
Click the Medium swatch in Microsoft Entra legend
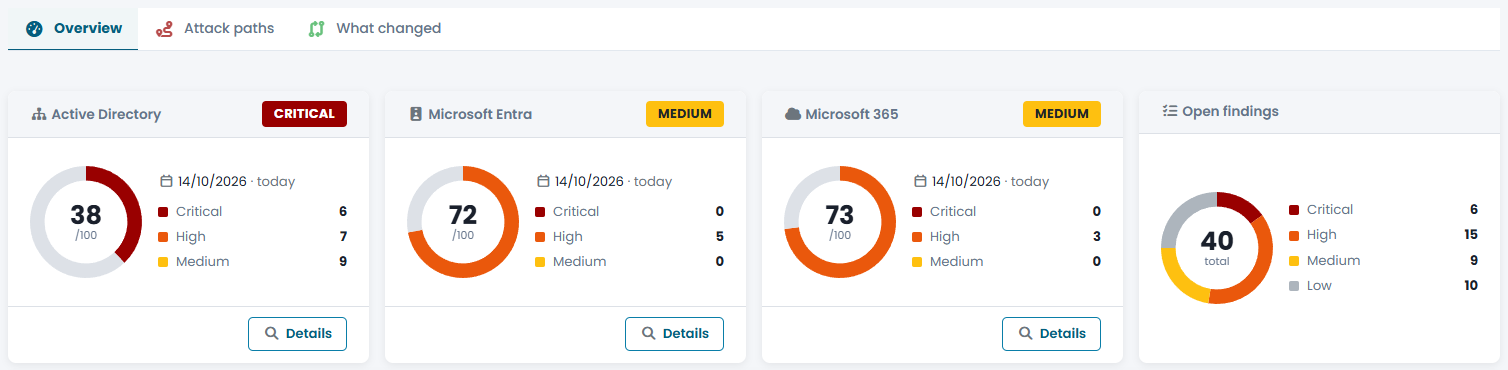pos(541,262)
